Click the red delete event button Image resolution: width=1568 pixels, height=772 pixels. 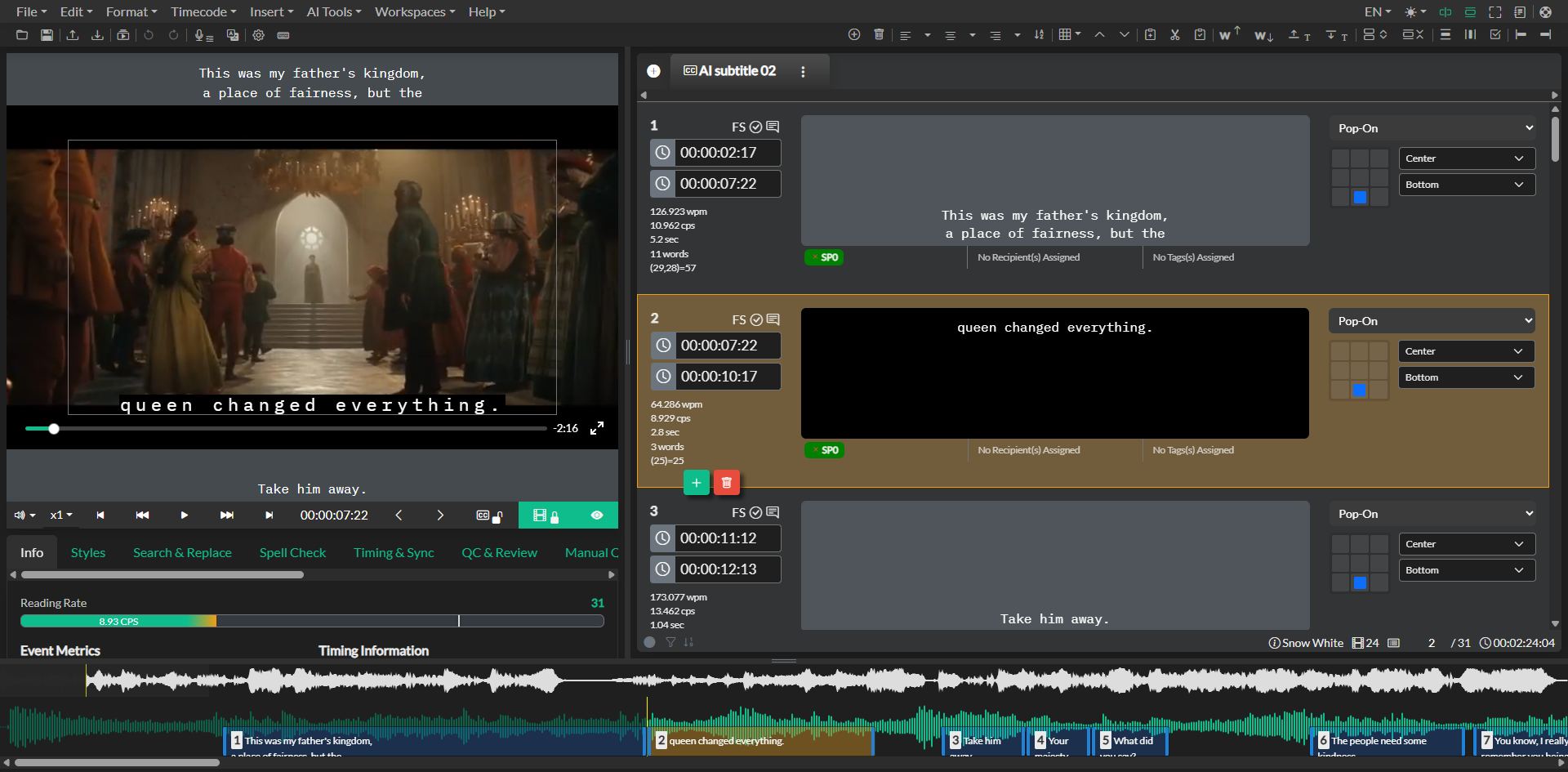coord(727,483)
